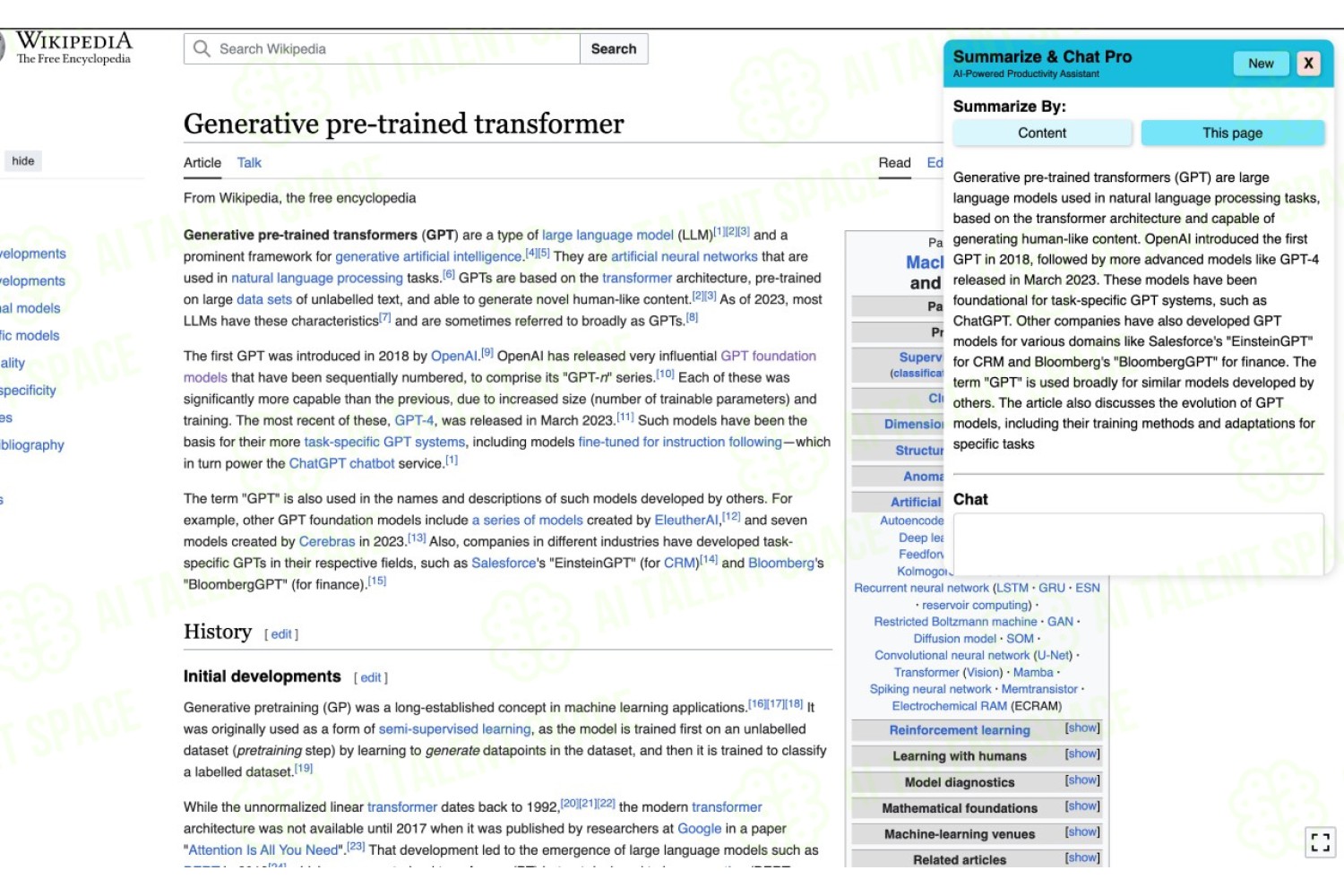Image resolution: width=1344 pixels, height=896 pixels.
Task: Open the Attention Is All You Need link
Action: (x=263, y=849)
